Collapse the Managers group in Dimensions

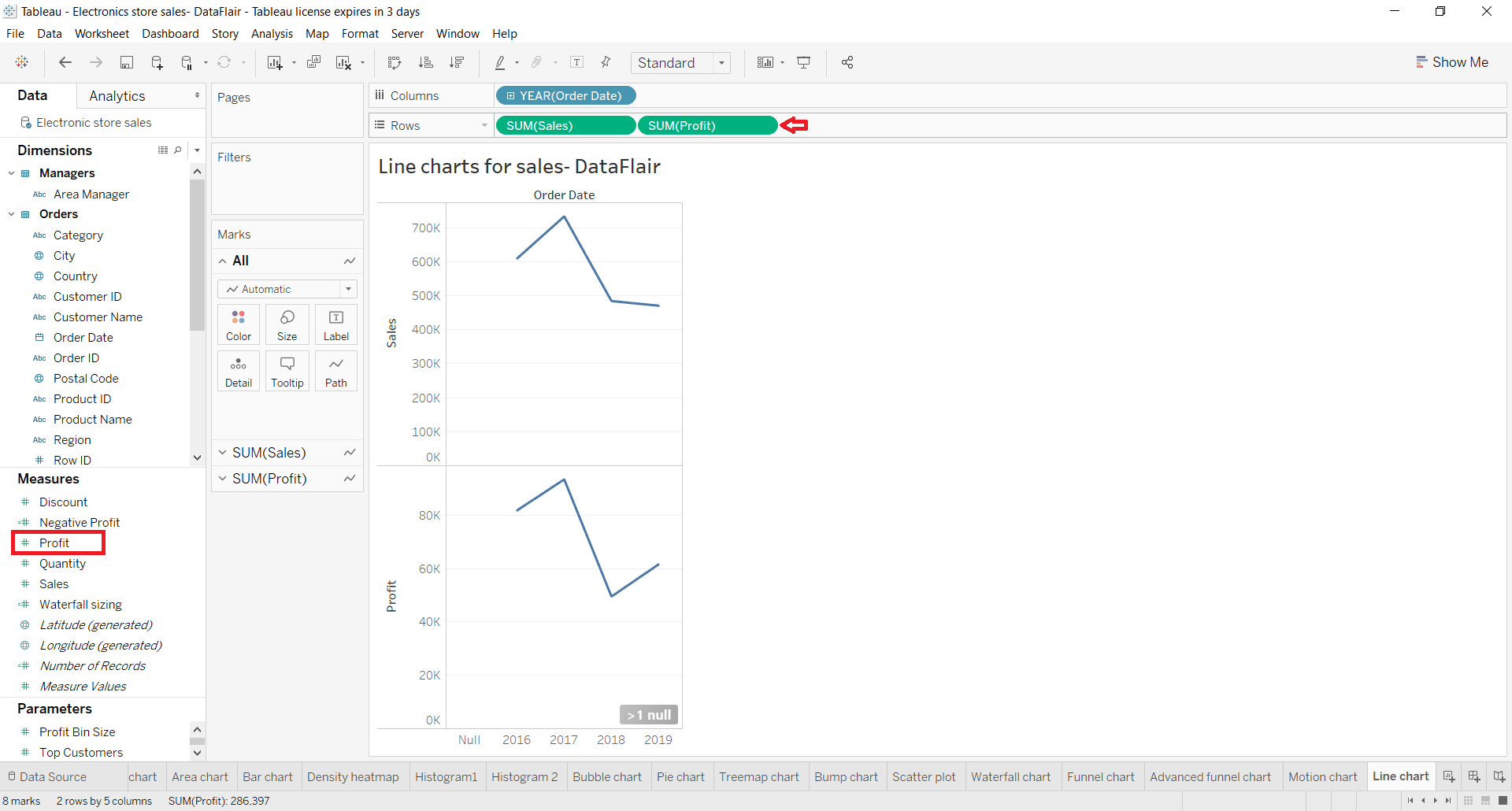point(11,172)
